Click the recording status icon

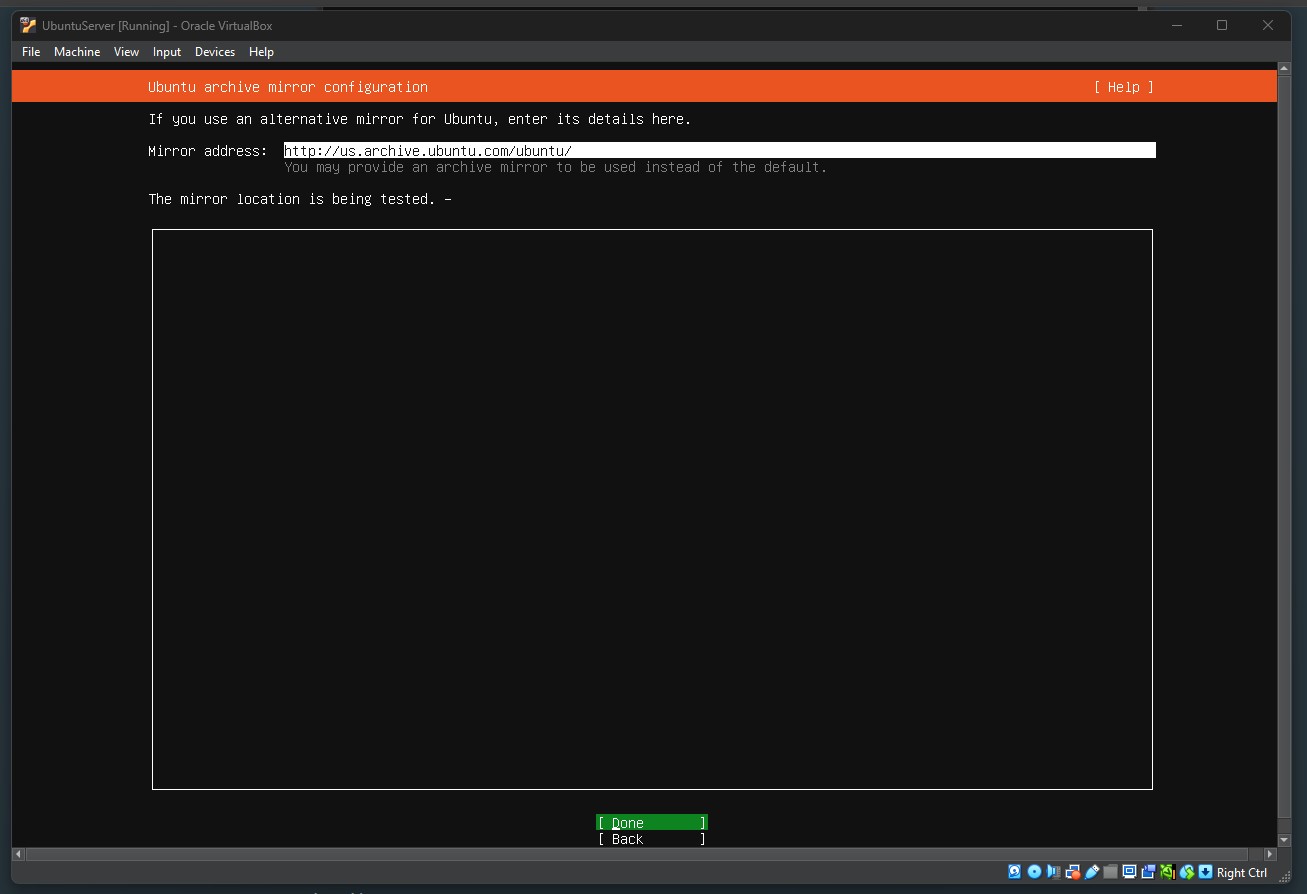[1148, 872]
